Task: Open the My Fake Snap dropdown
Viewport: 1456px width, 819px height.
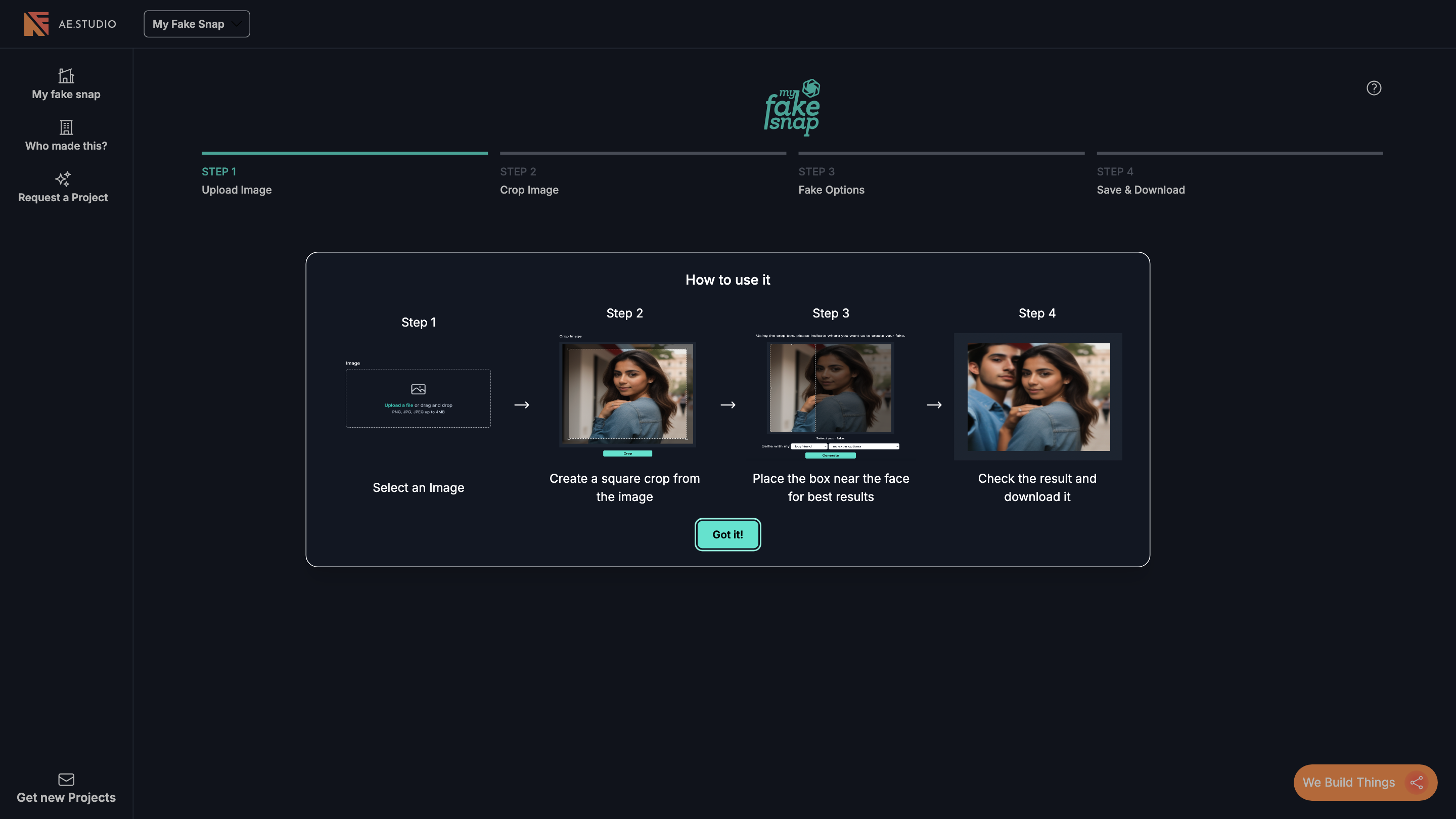Action: pos(196,24)
